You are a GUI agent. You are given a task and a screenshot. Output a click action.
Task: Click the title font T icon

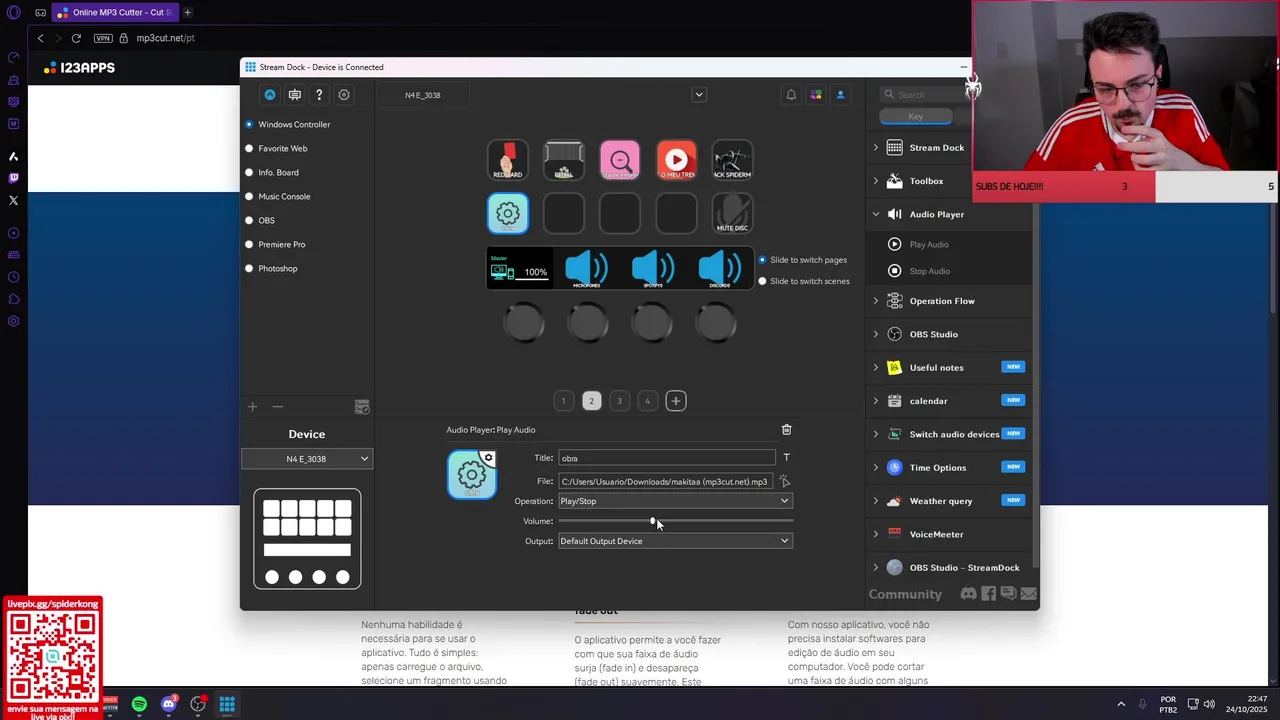[x=786, y=458]
